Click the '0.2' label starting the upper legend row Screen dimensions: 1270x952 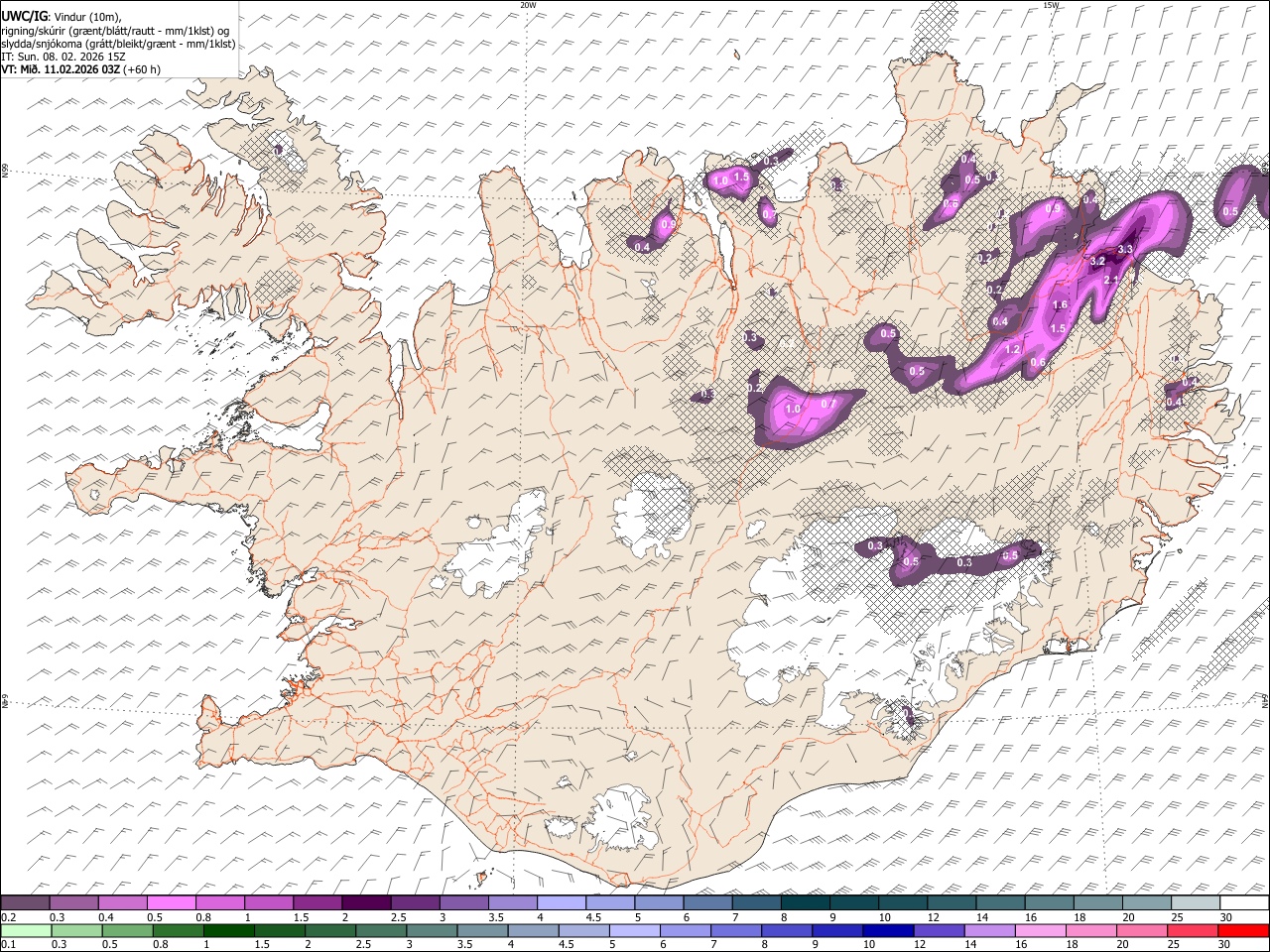[x=9, y=917]
